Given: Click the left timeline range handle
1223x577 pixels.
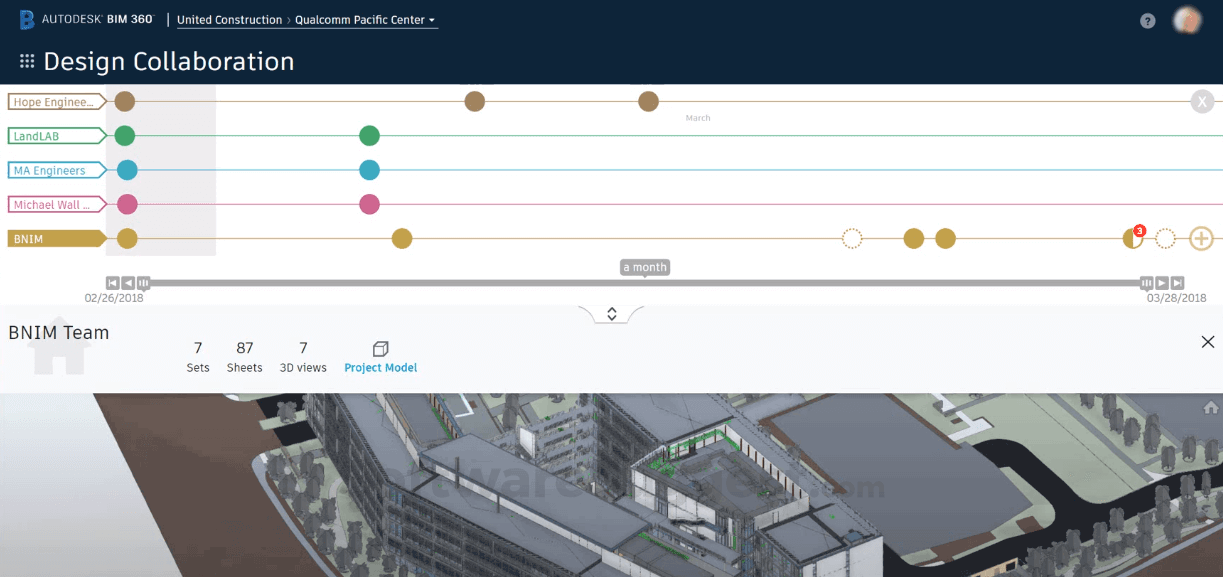Looking at the screenshot, I should point(143,283).
